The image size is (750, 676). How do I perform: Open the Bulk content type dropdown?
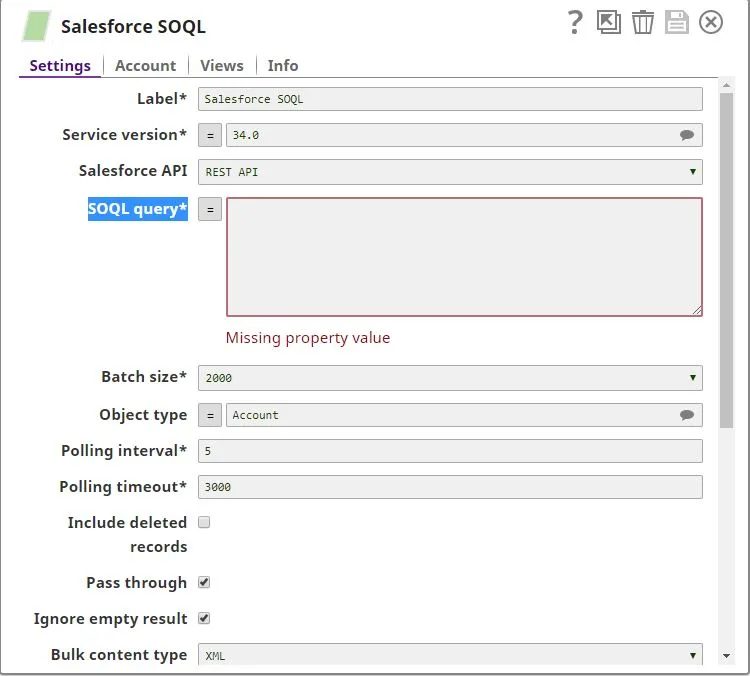coord(450,656)
